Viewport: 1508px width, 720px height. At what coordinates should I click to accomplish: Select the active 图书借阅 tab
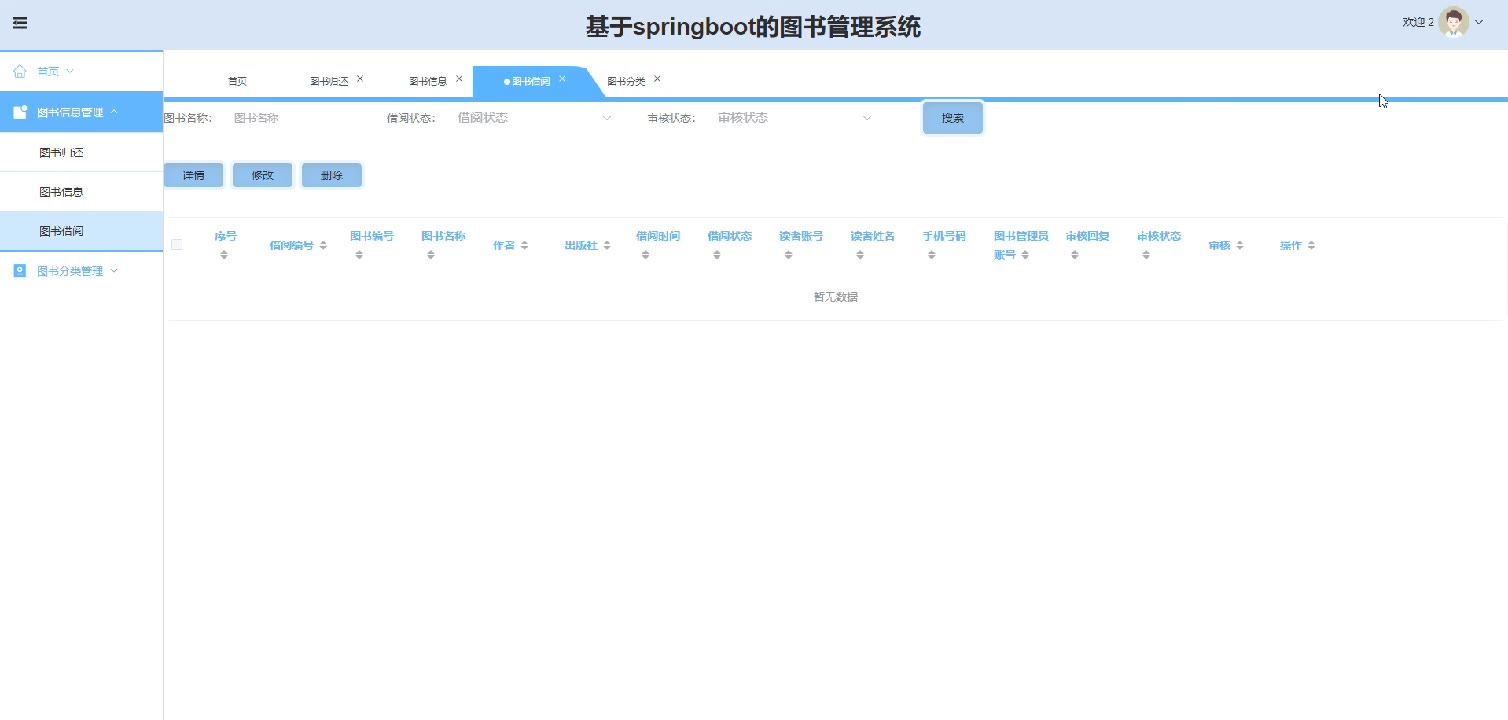click(x=531, y=82)
